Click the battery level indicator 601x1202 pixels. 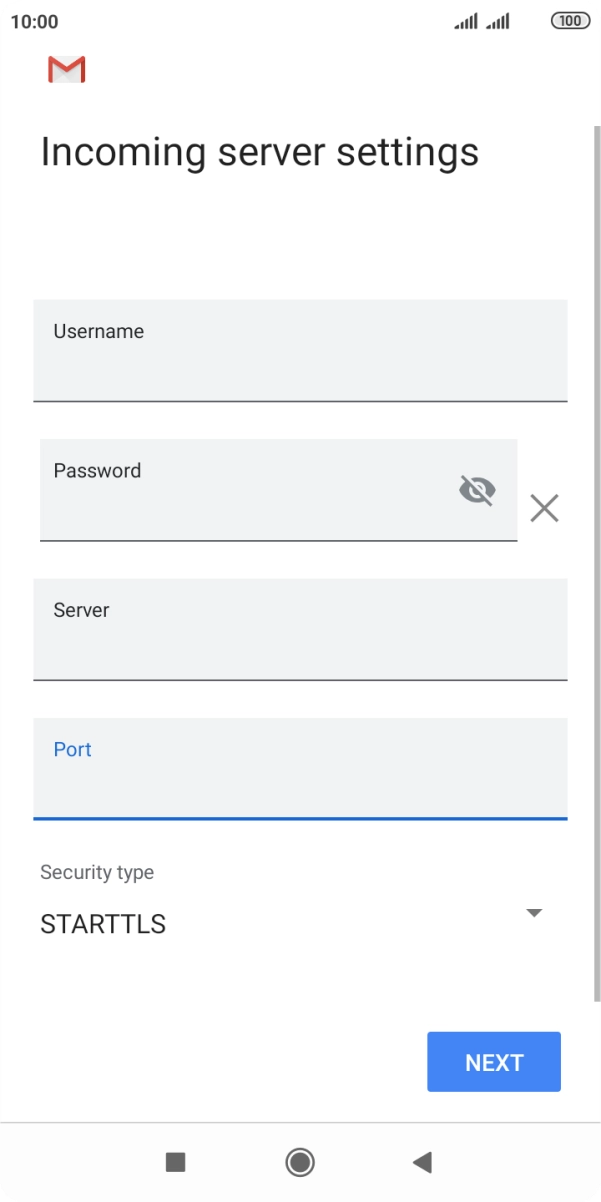point(568,20)
